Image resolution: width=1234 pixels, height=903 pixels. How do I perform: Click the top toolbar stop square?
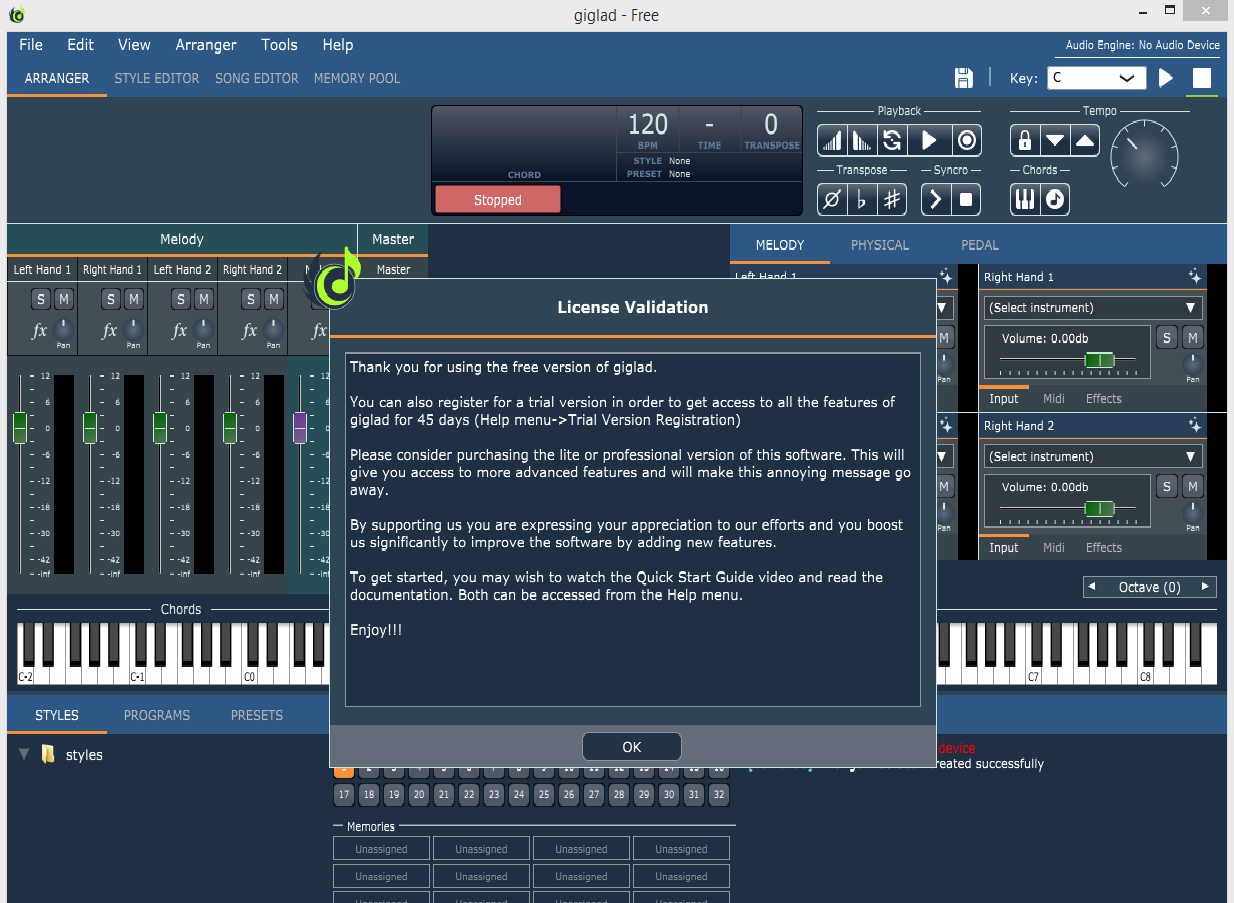pyautogui.click(x=1202, y=78)
